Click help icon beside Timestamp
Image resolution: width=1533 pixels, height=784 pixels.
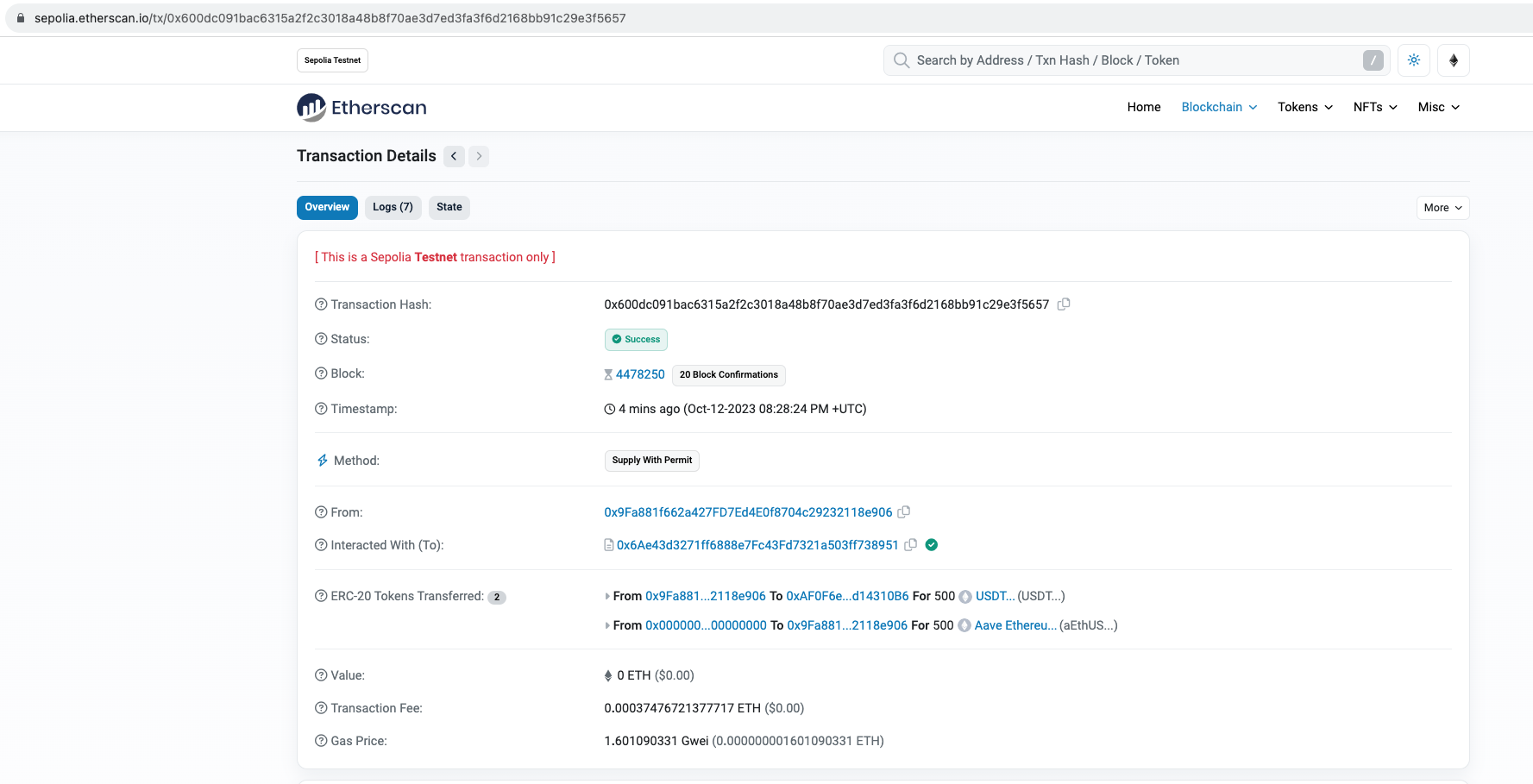(321, 409)
